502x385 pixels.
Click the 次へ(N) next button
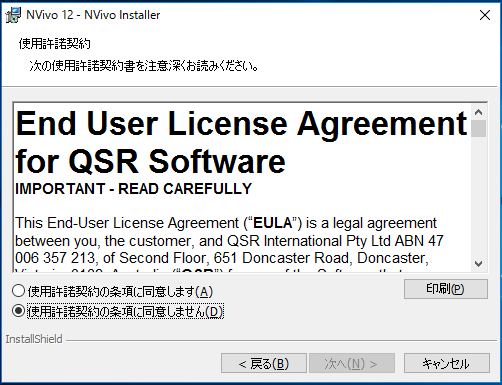pyautogui.click(x=352, y=363)
